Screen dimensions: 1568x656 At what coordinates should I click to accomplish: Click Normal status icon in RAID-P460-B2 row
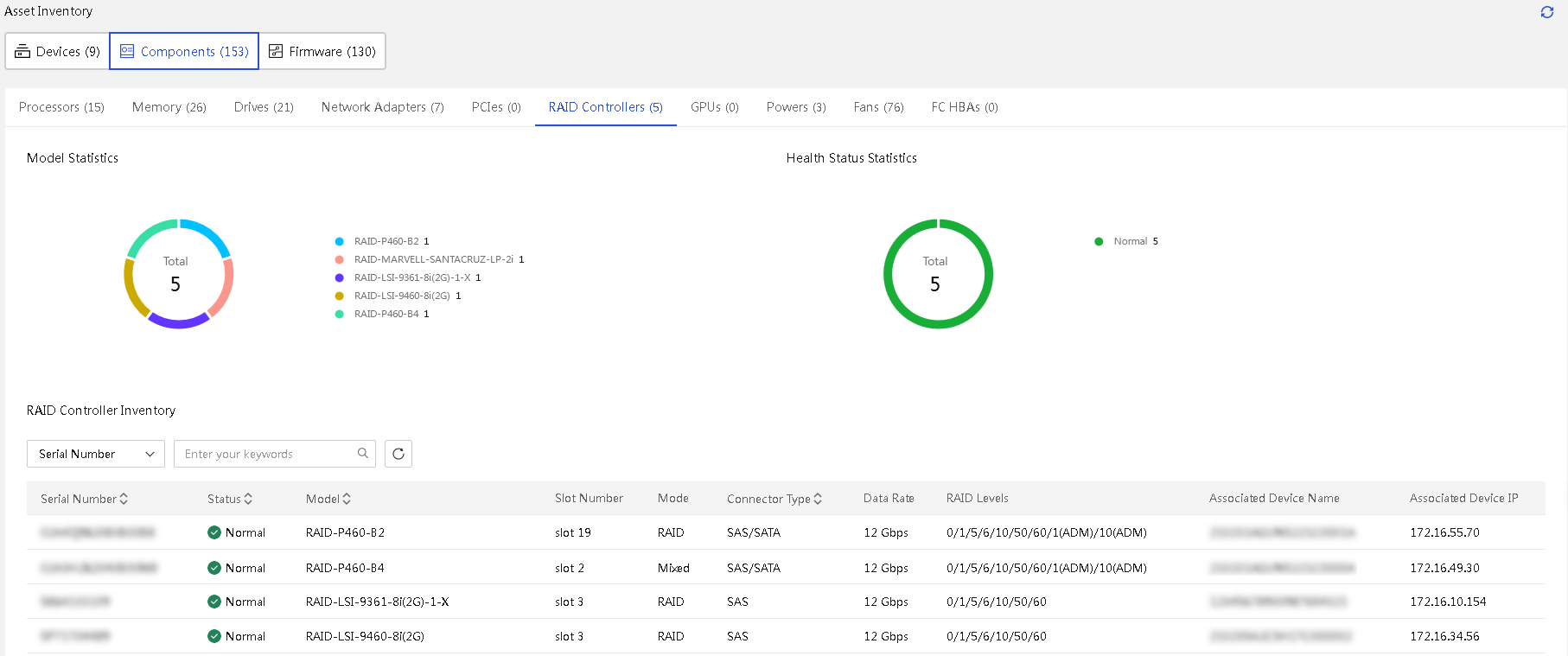coord(214,532)
